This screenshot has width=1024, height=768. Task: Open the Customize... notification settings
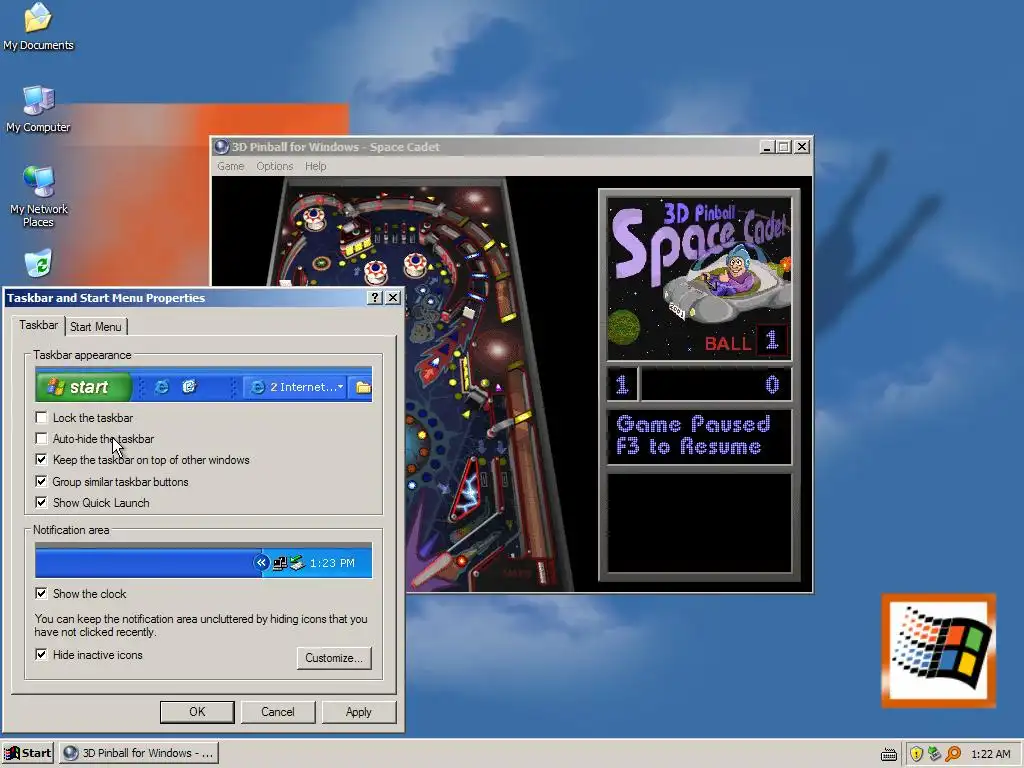(334, 658)
